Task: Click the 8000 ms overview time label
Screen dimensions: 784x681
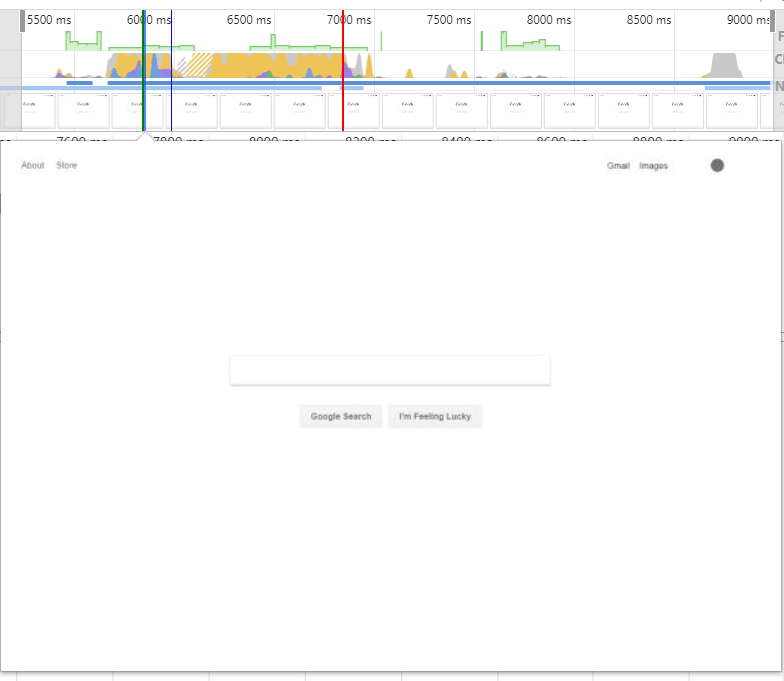Action: coord(549,20)
